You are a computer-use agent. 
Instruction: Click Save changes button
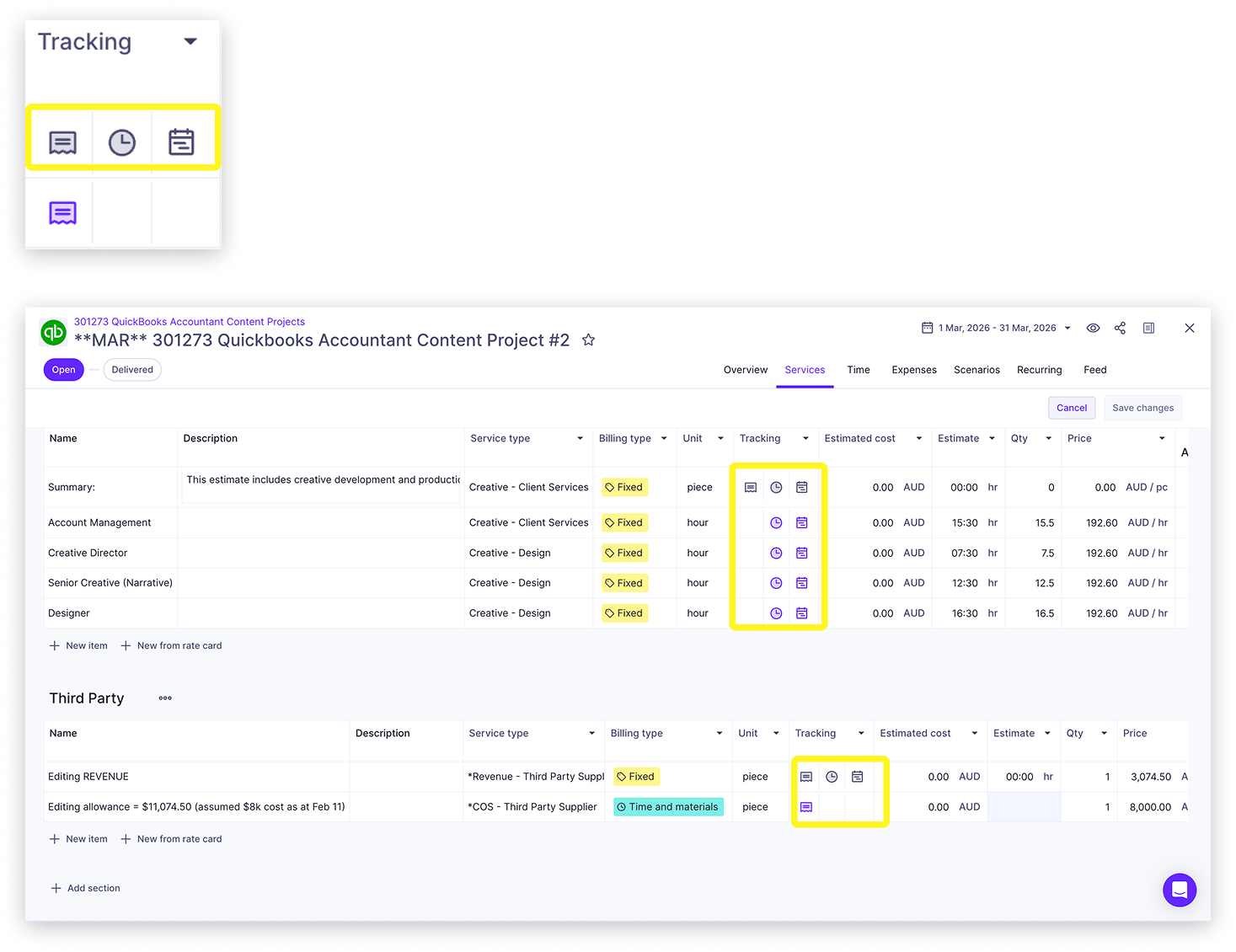(x=1143, y=408)
